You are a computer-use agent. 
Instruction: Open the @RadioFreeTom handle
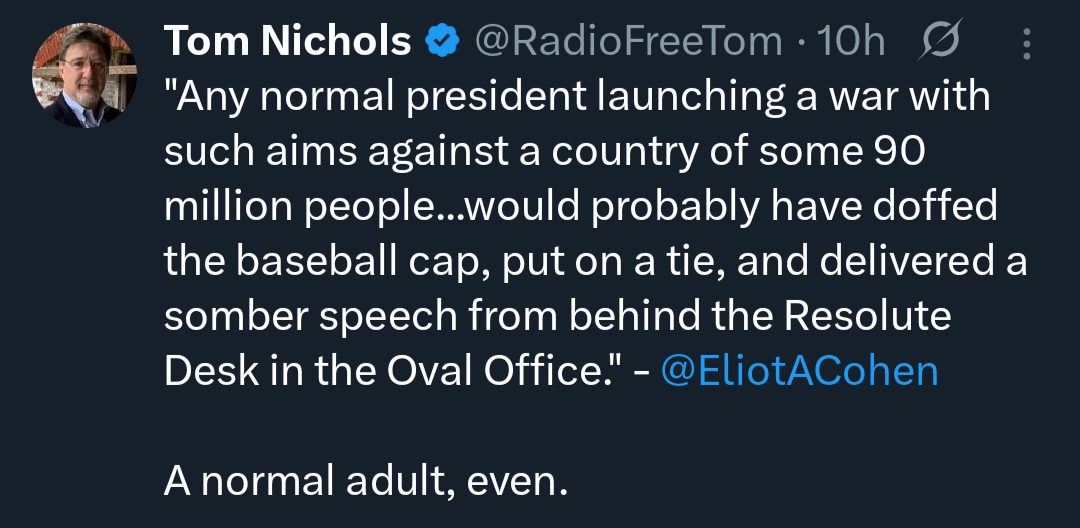[627, 41]
